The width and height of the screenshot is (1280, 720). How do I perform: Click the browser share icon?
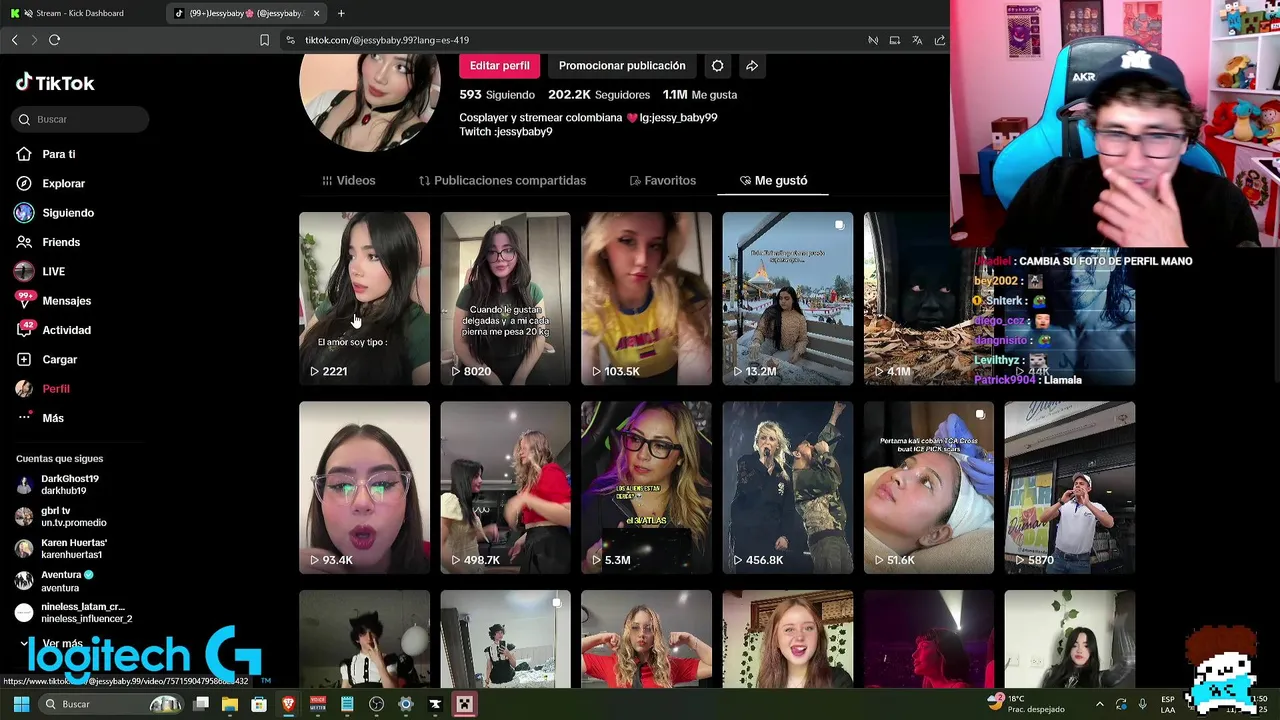(x=939, y=40)
